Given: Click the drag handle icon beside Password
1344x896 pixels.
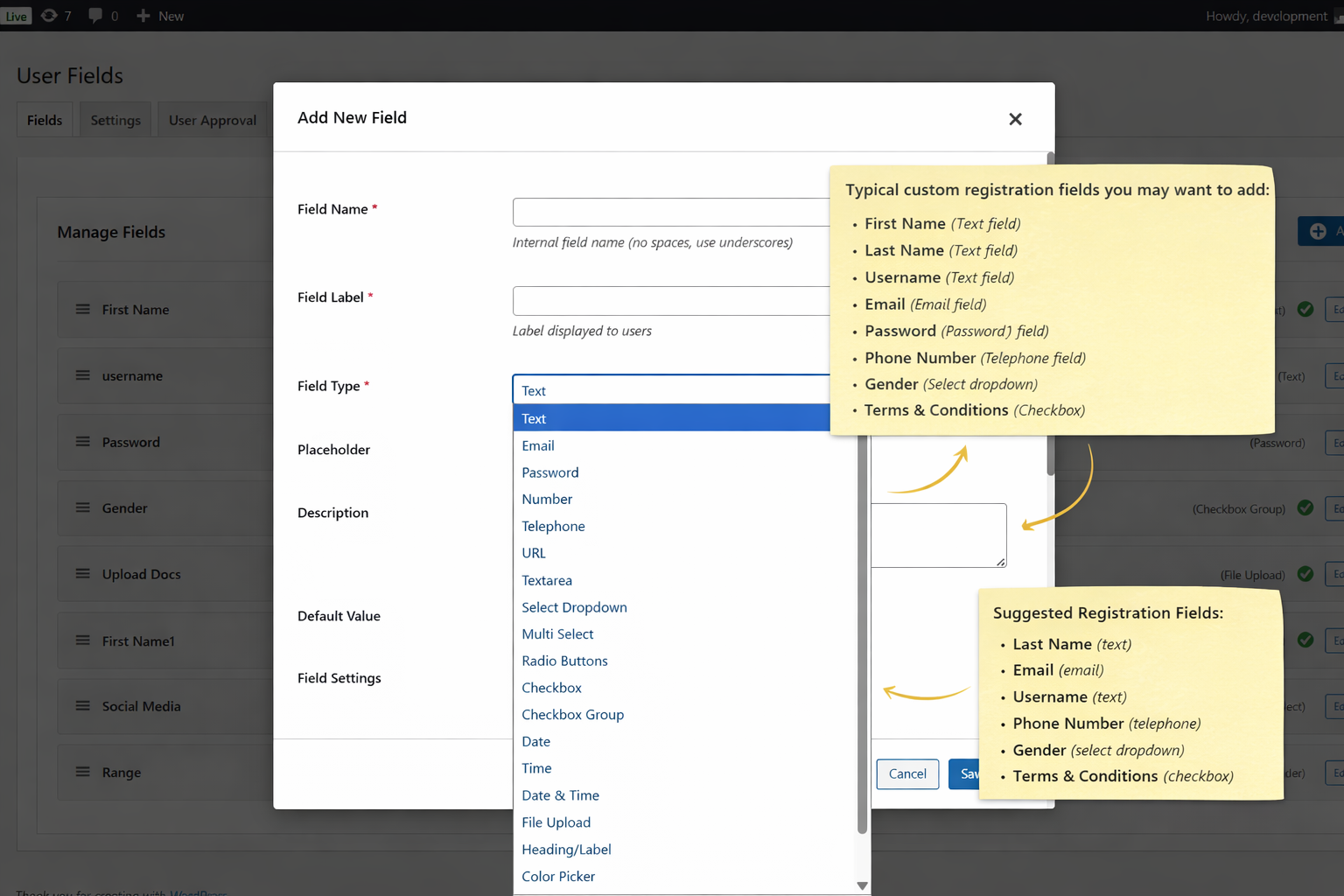Looking at the screenshot, I should (x=82, y=442).
